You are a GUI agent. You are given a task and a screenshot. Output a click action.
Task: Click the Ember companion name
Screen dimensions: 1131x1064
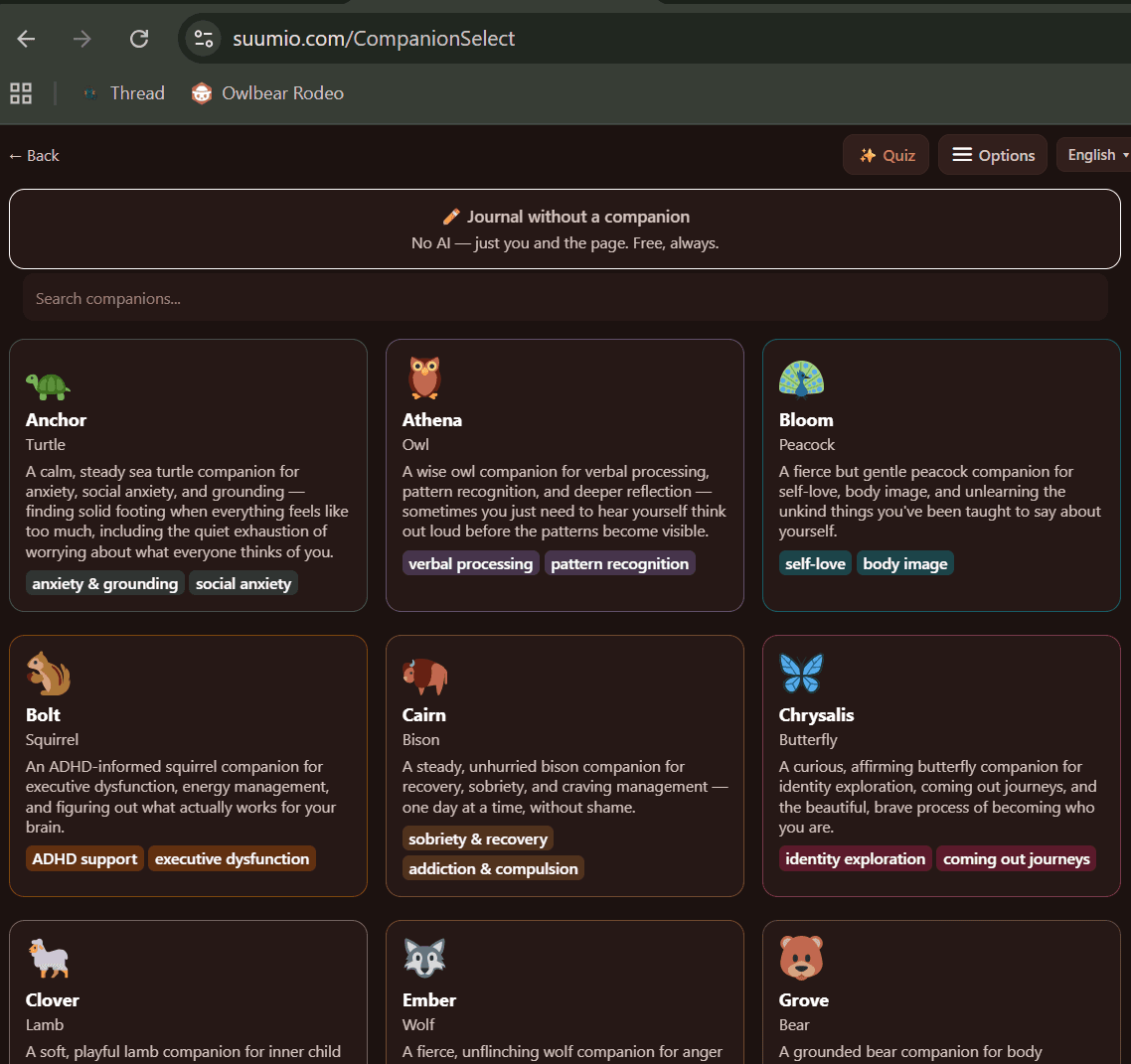429,1000
